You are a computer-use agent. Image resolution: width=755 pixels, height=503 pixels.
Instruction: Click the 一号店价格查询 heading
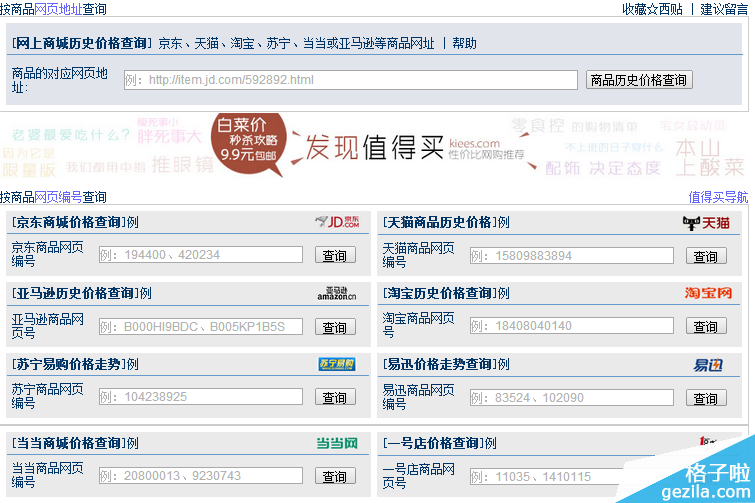[434, 443]
